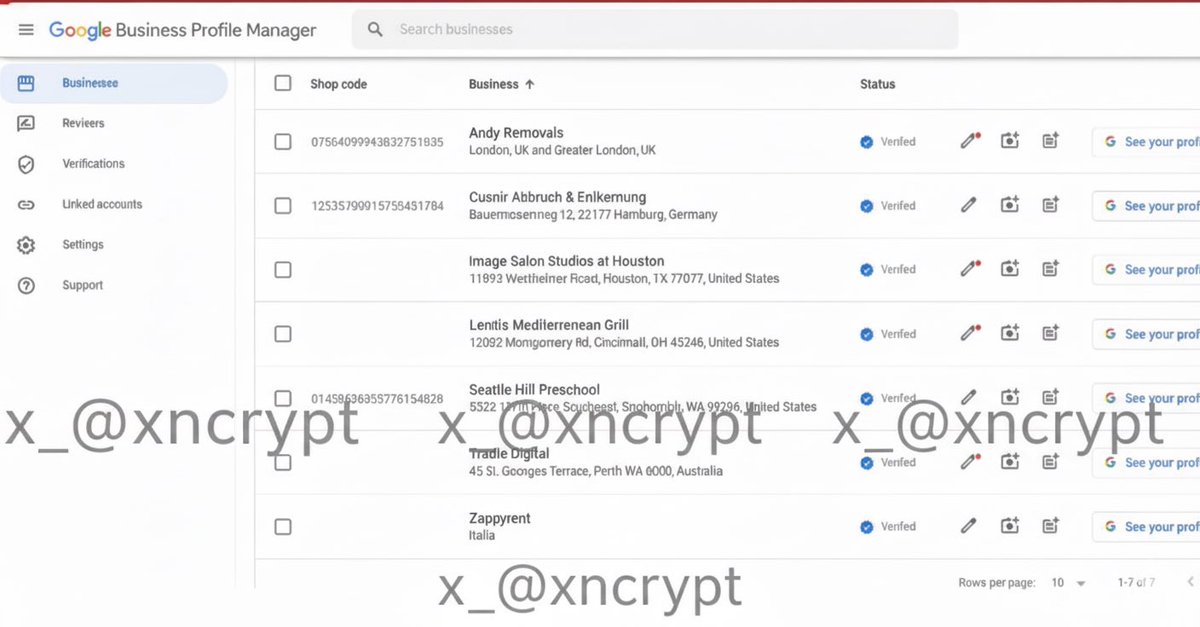See your profile for Image Salon Studios
The width and height of the screenshot is (1200, 627).
(x=1146, y=270)
